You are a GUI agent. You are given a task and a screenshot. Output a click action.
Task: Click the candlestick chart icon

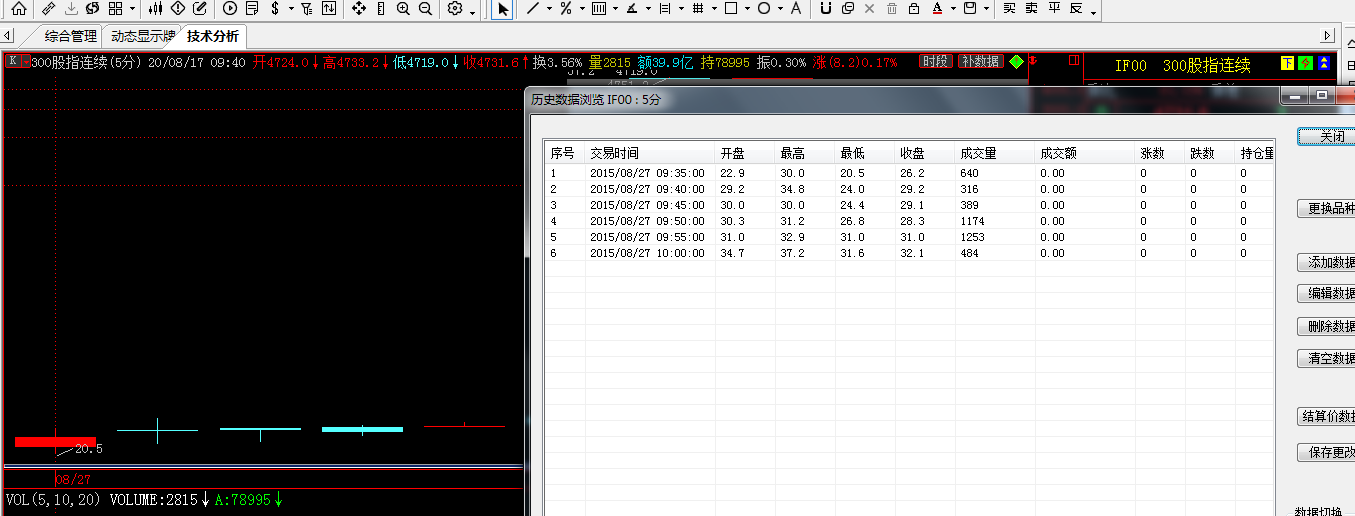(x=155, y=9)
